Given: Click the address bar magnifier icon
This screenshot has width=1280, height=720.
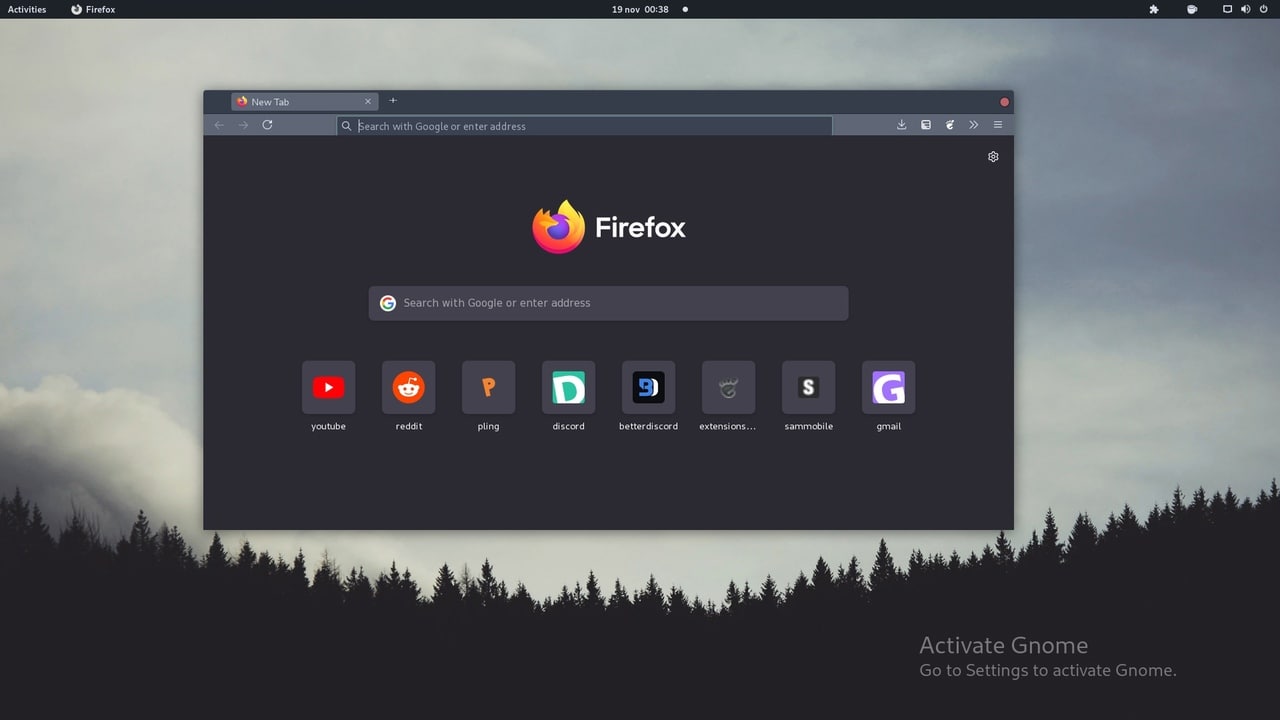Looking at the screenshot, I should pos(347,126).
